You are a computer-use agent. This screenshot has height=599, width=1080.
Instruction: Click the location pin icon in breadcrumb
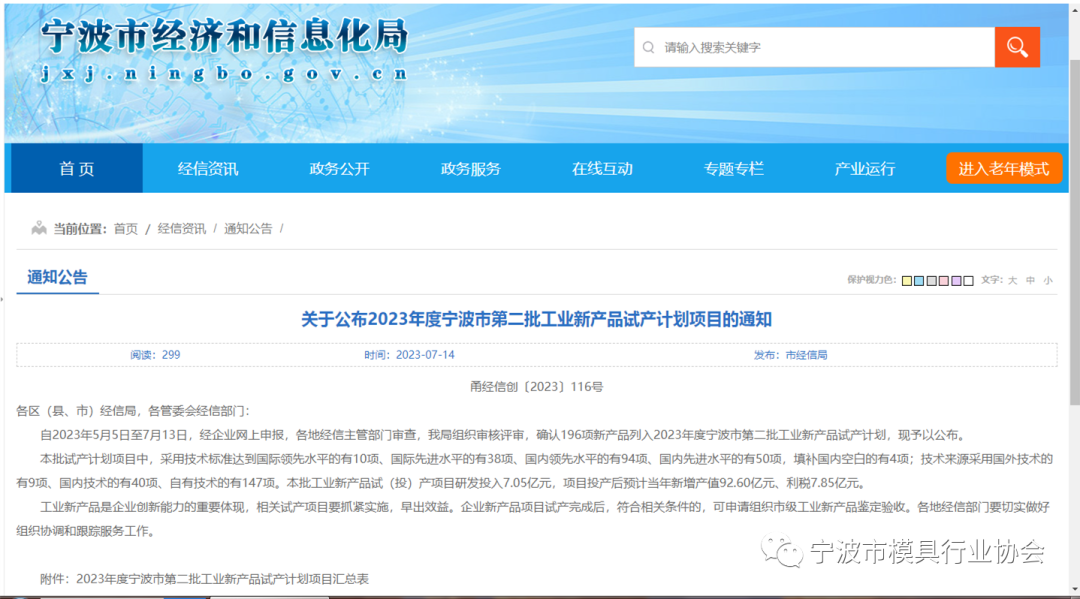click(39, 228)
